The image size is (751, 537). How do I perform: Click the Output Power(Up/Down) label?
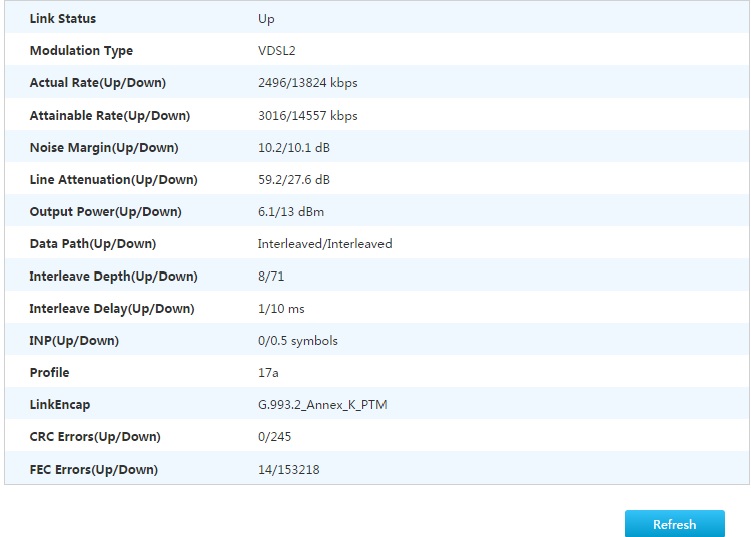click(x=106, y=212)
